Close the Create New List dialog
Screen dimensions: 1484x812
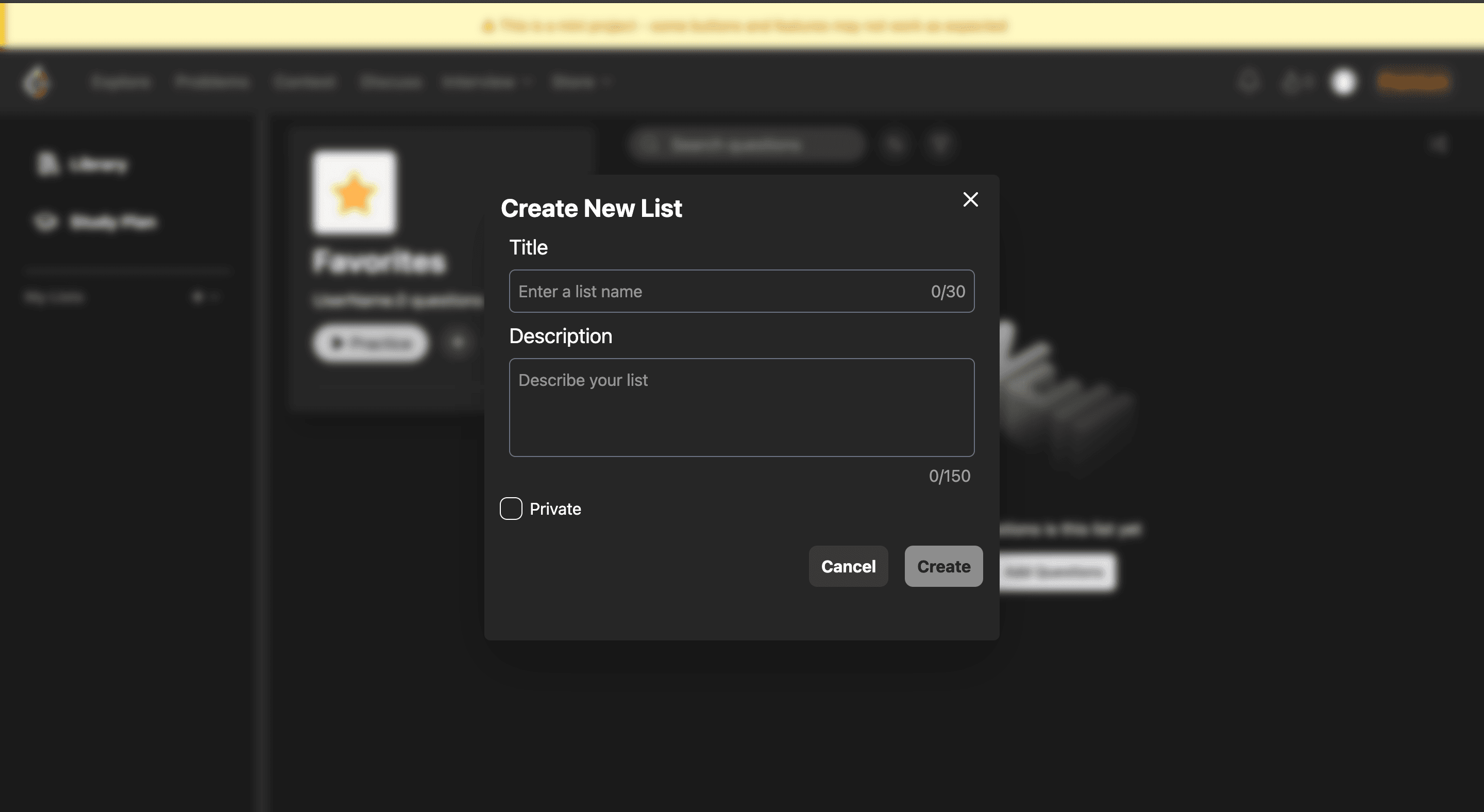pyautogui.click(x=970, y=199)
